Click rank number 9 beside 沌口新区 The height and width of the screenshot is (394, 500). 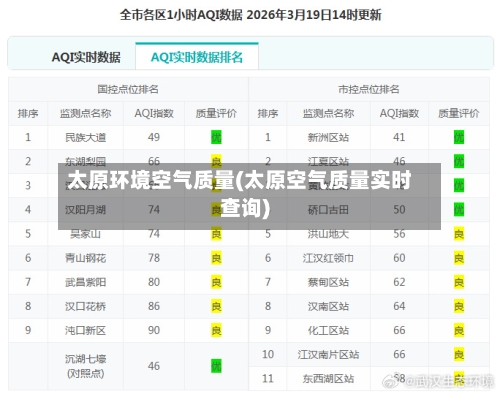tap(28, 330)
